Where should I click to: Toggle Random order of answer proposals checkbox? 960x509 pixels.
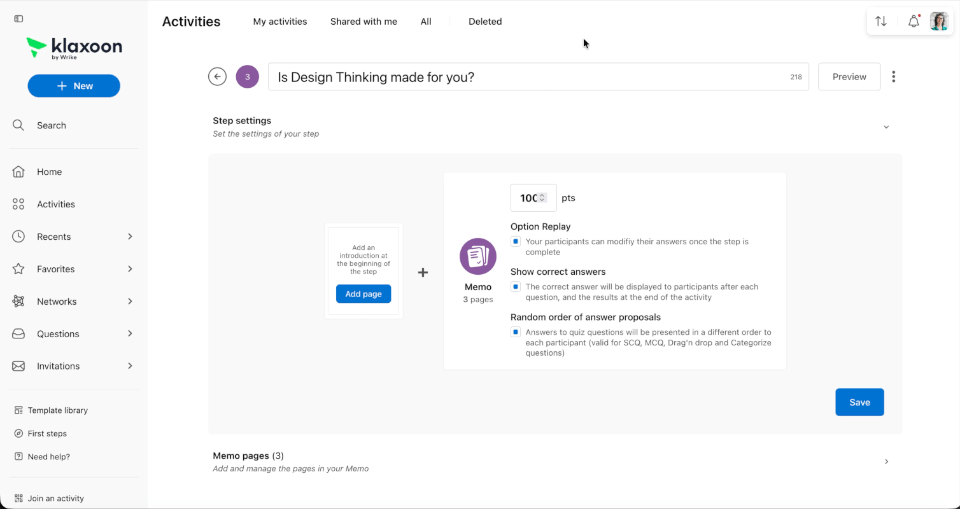point(516,332)
